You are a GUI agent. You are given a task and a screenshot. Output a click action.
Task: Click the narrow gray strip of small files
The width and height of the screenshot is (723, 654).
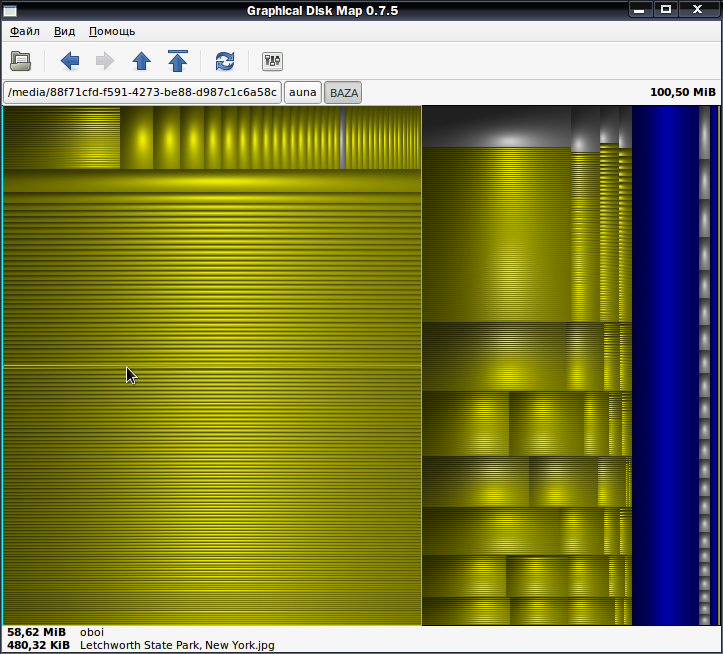[704, 365]
